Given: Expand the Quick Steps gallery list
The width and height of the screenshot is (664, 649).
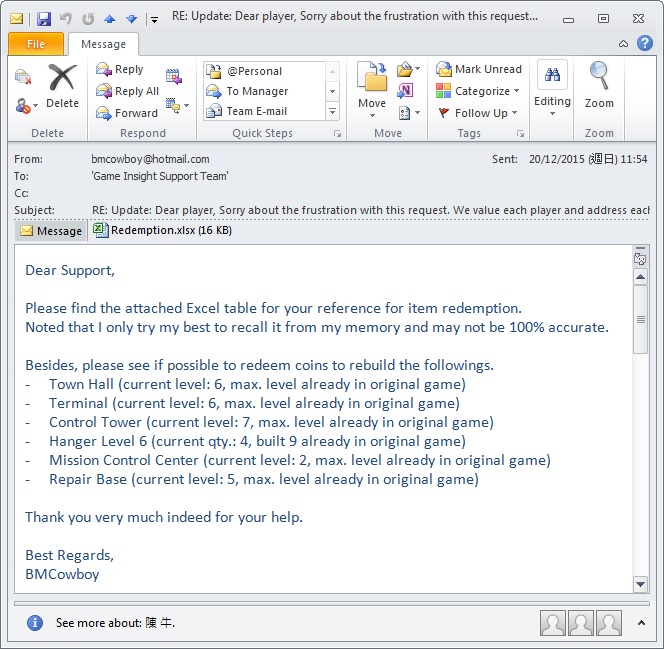Looking at the screenshot, I should click(x=333, y=112).
